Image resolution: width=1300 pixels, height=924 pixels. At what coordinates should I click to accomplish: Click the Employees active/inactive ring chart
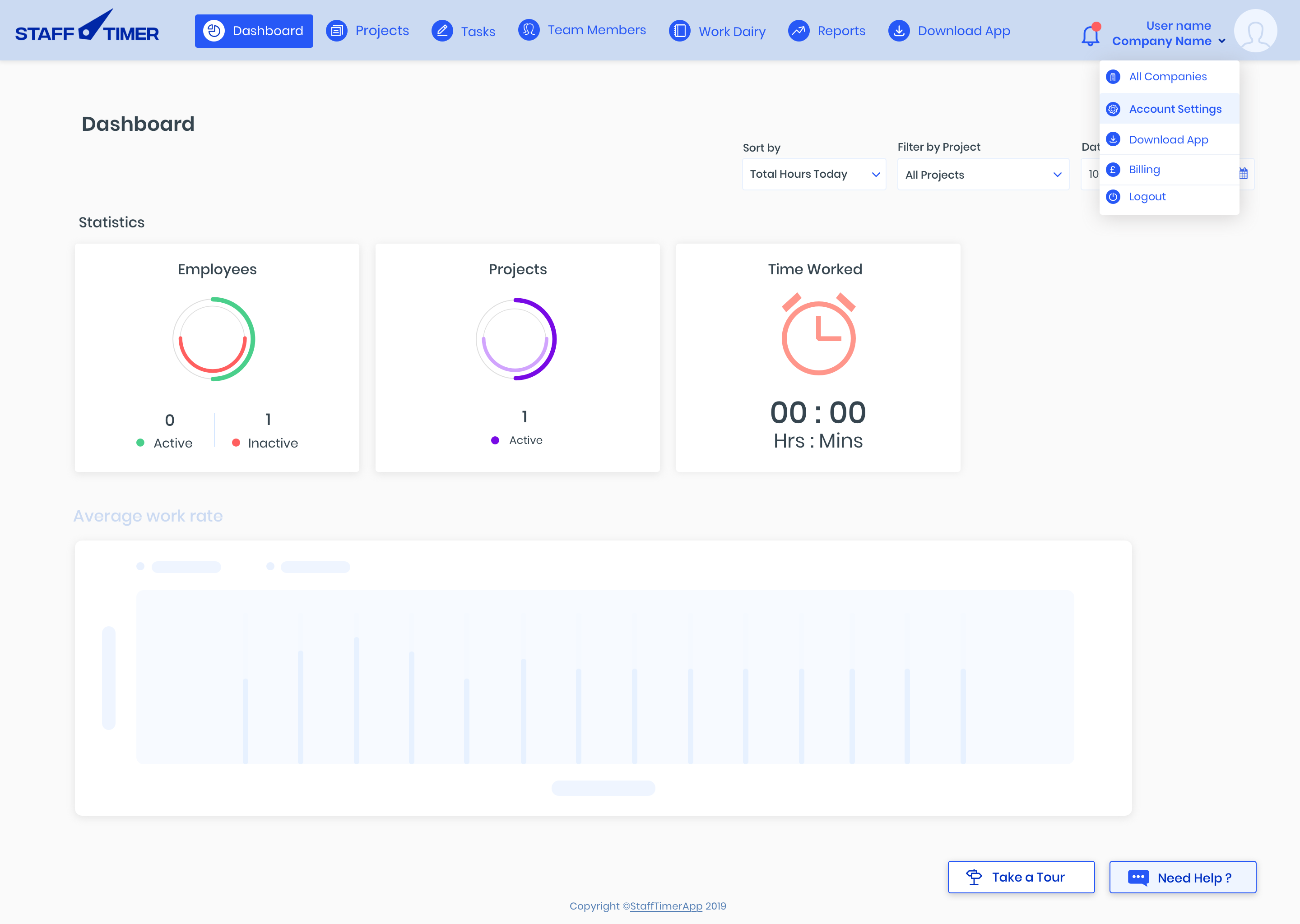coord(214,339)
